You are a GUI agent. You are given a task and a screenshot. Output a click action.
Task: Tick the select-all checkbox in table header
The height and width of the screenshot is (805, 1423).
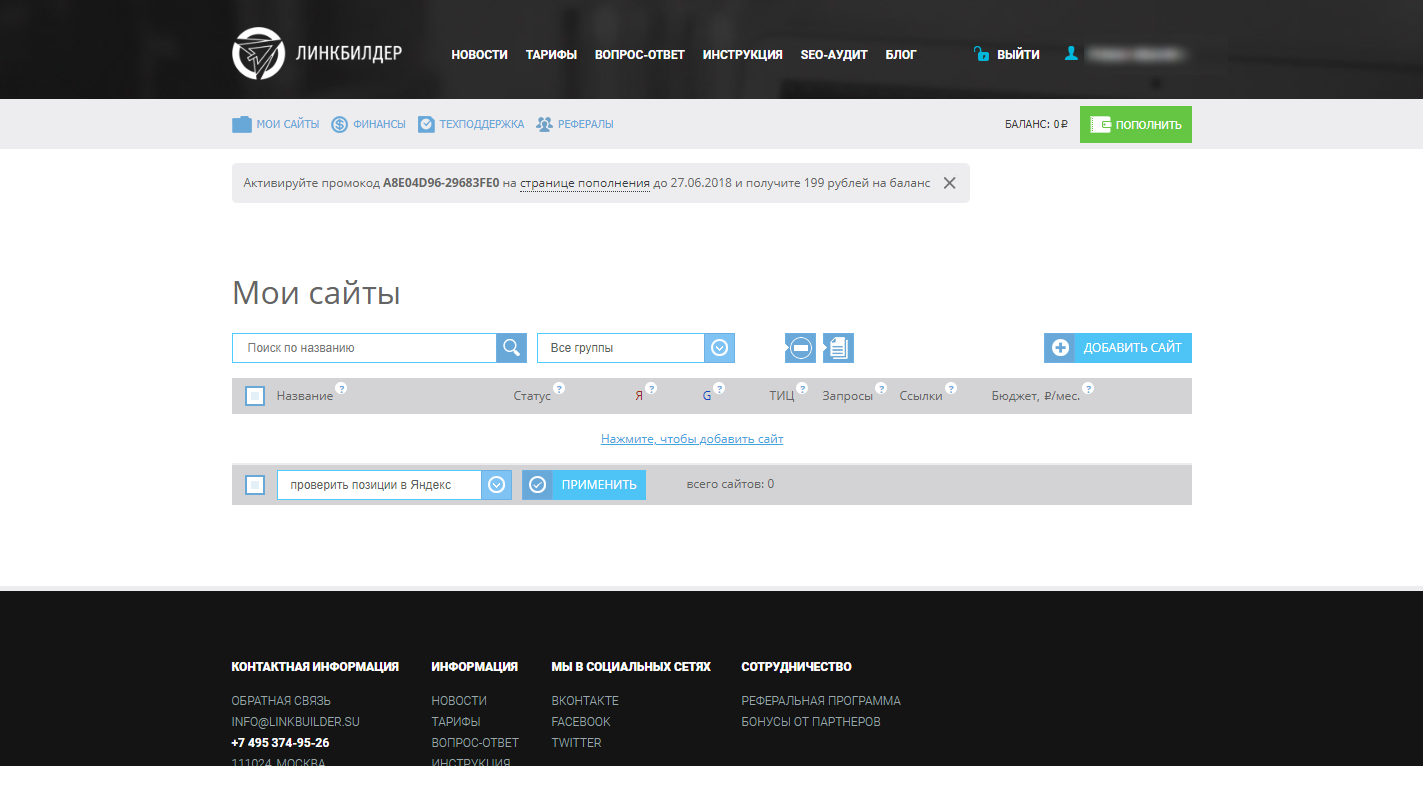[x=255, y=396]
